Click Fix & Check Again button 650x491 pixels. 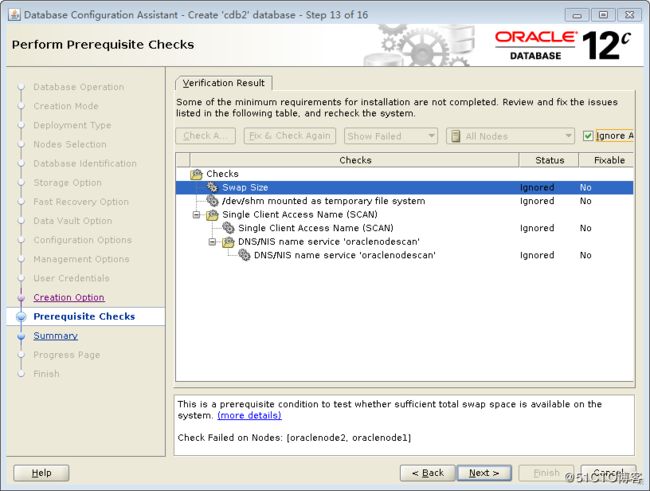click(x=290, y=136)
